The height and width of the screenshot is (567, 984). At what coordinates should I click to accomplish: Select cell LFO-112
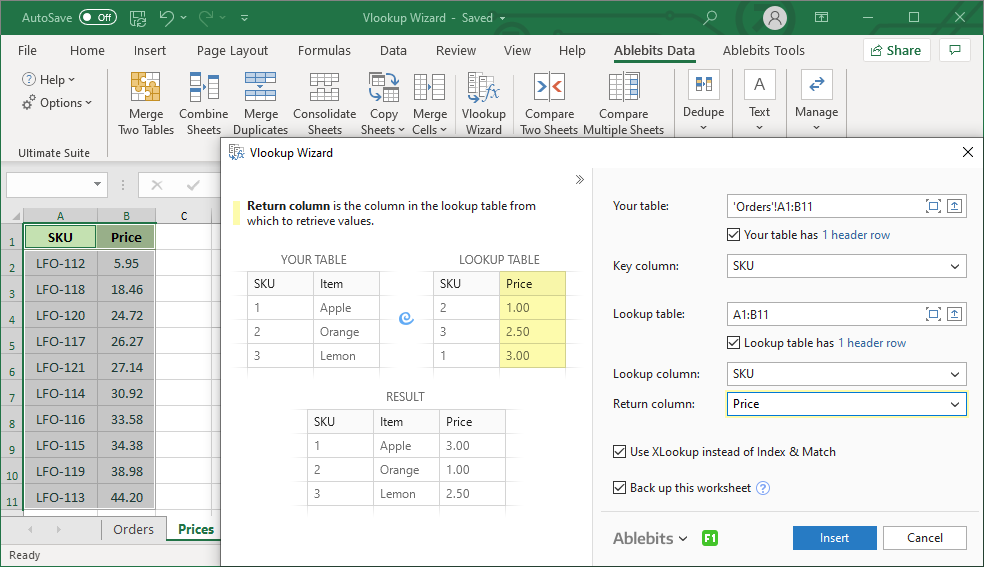(x=60, y=263)
